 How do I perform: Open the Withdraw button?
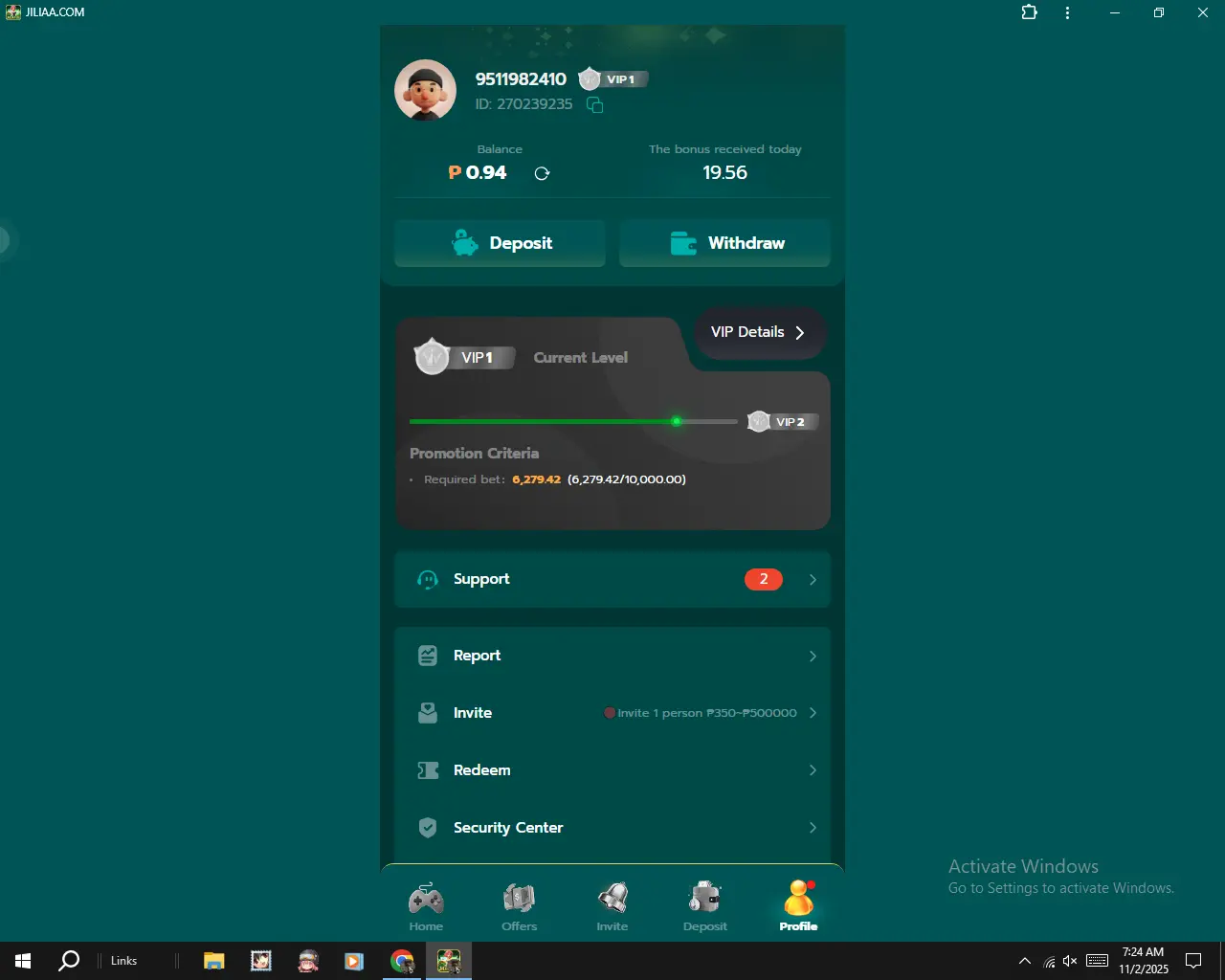click(724, 243)
